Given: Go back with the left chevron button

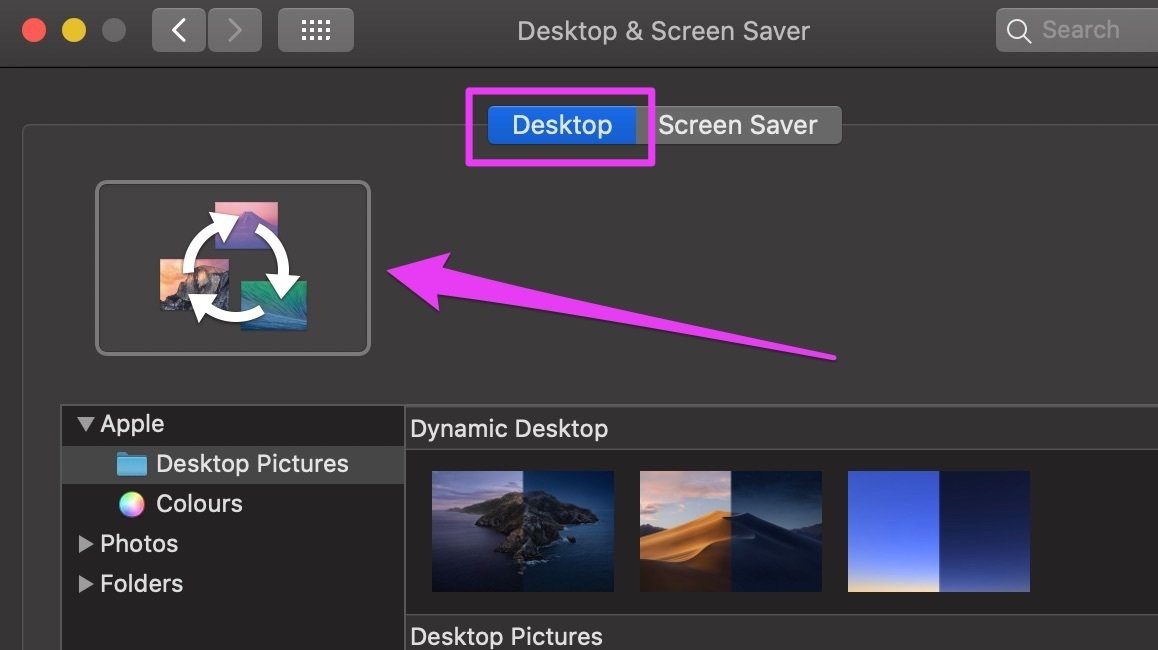Looking at the screenshot, I should [179, 30].
